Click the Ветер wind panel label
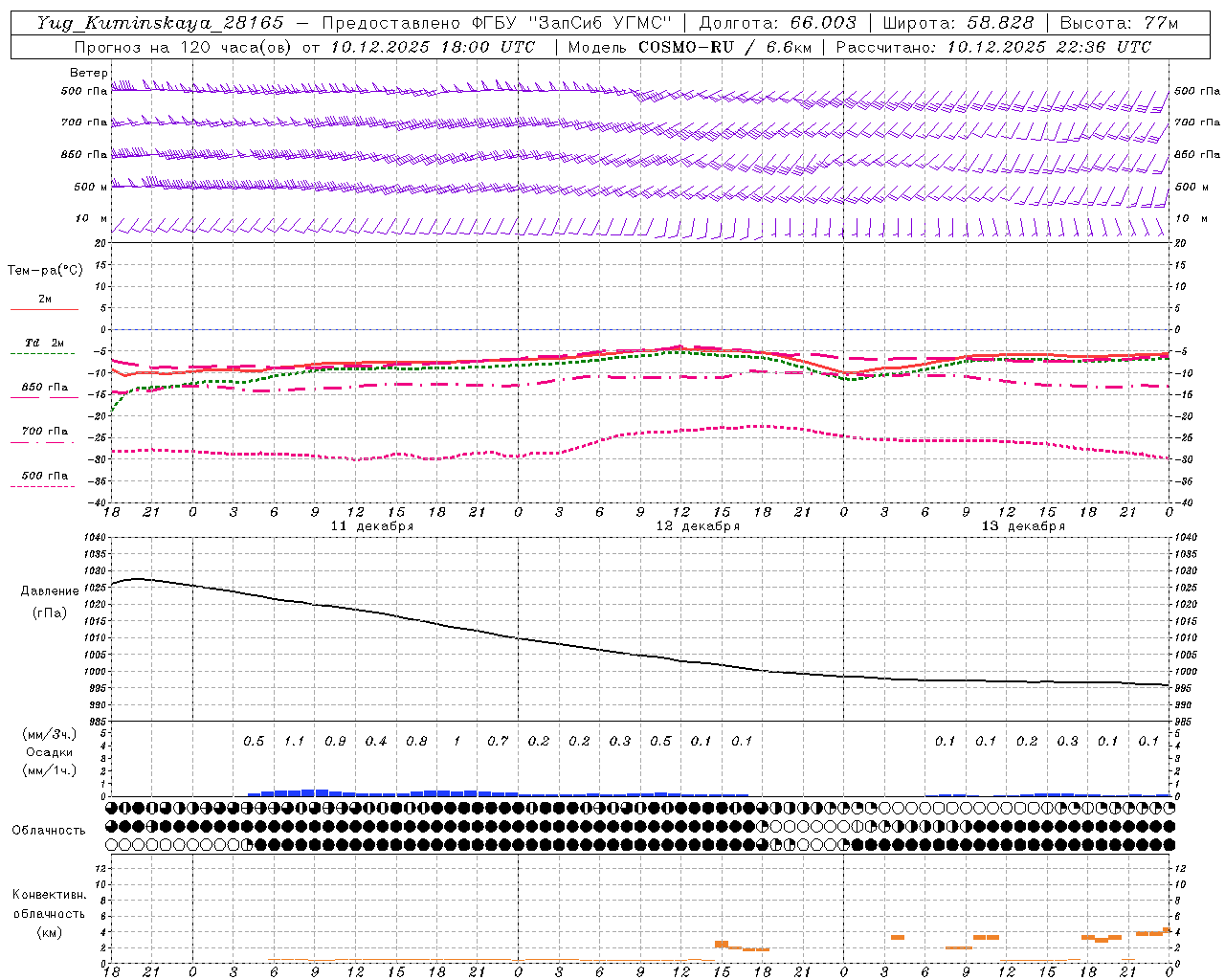 click(88, 73)
